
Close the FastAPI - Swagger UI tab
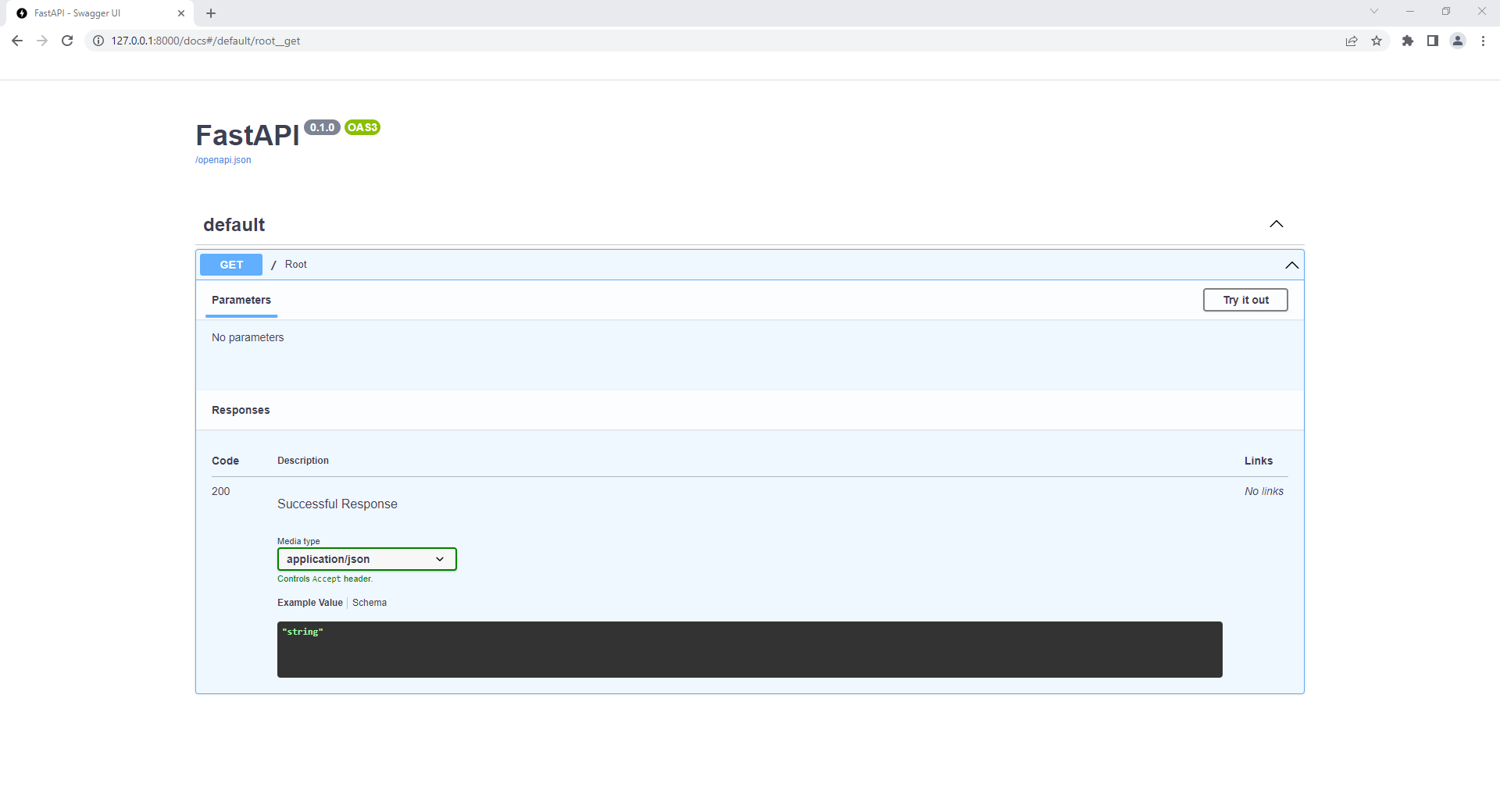(x=181, y=13)
